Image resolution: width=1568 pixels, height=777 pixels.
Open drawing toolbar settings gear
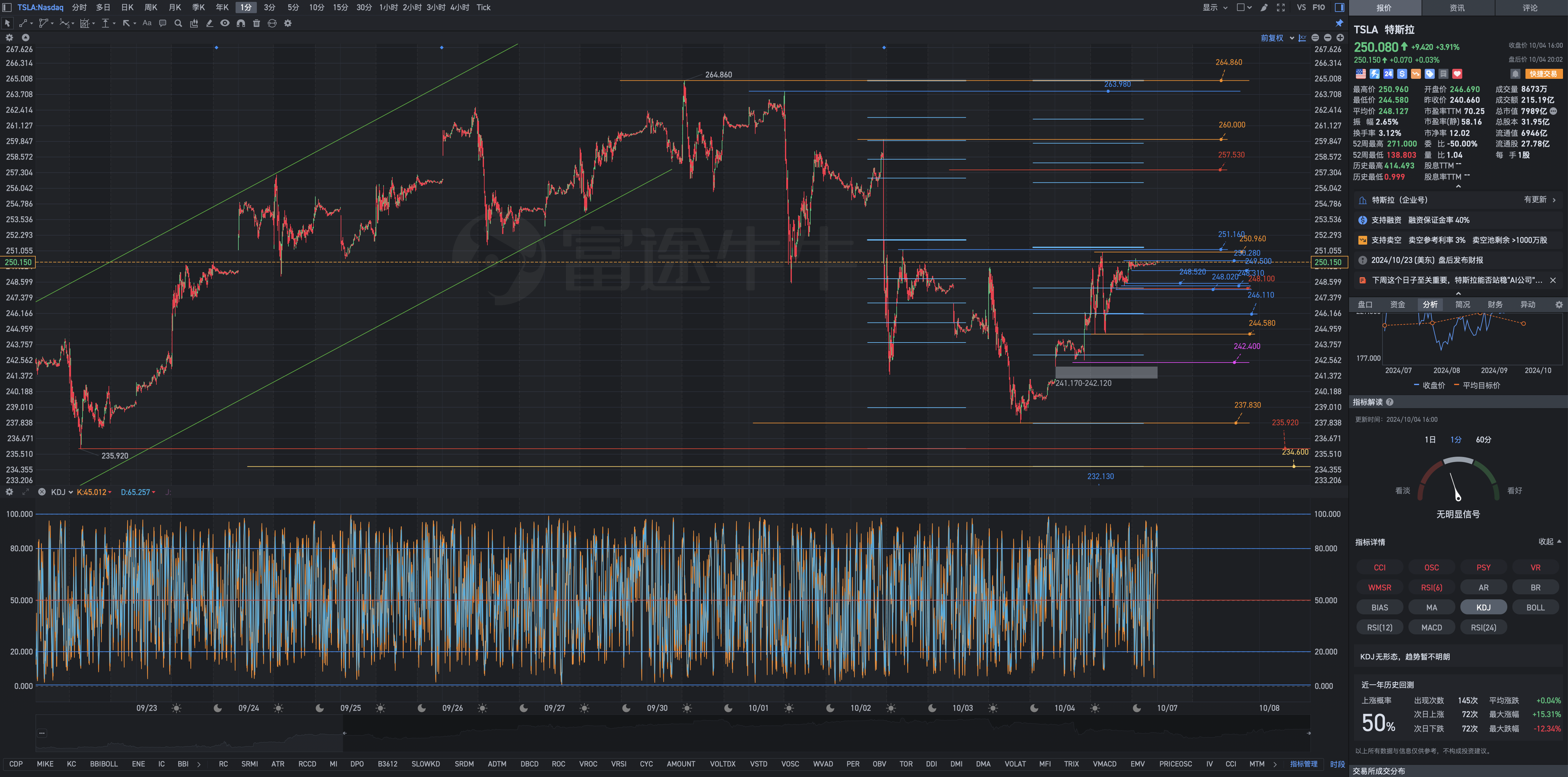[x=288, y=23]
